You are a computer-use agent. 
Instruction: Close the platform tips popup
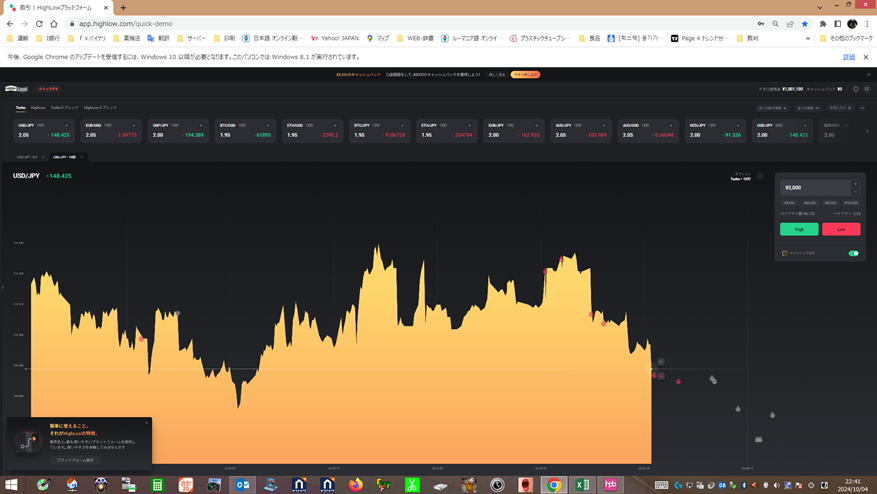[x=146, y=423]
